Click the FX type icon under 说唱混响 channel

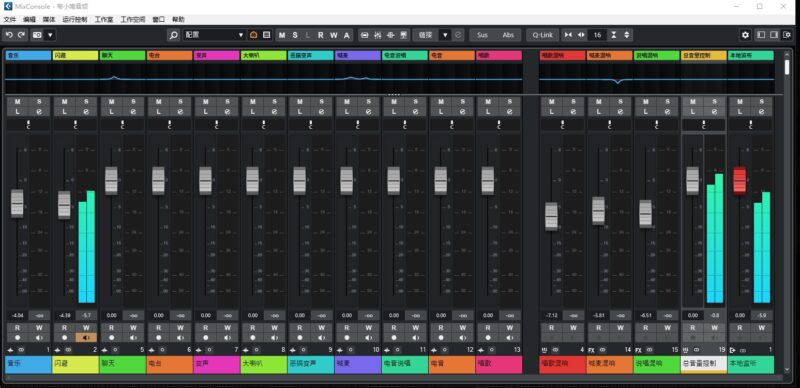pos(639,350)
